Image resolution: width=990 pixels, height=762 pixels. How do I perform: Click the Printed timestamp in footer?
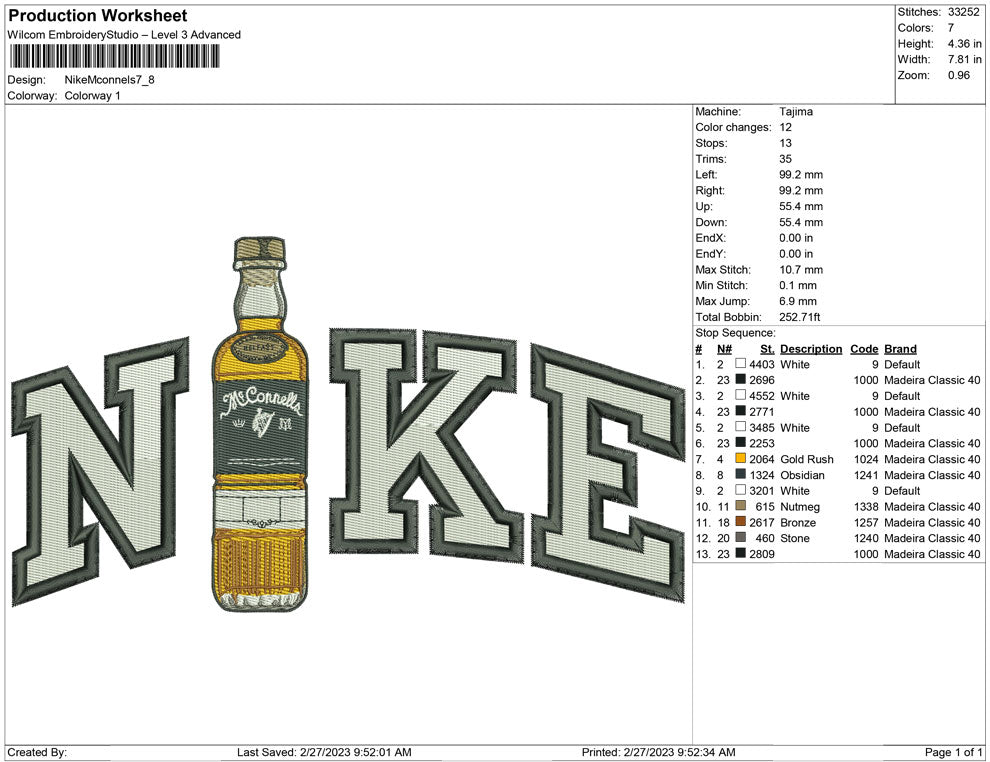658,752
